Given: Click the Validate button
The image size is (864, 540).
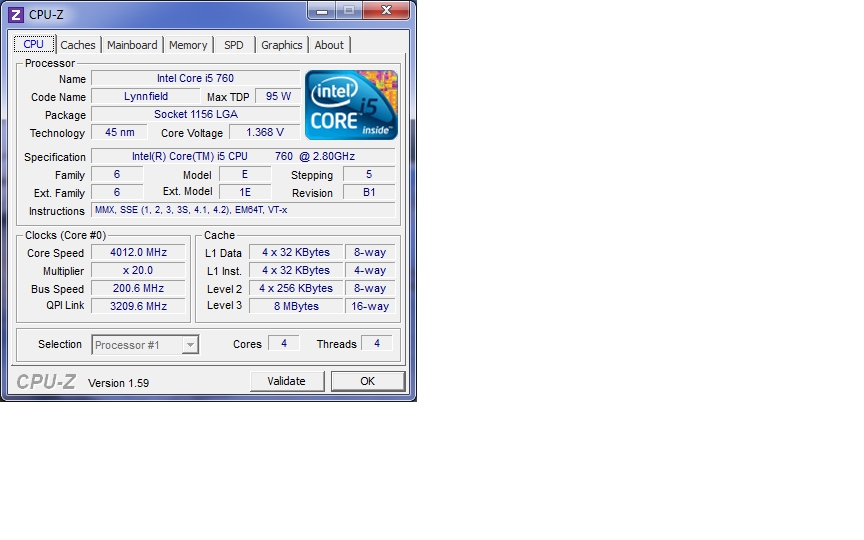Looking at the screenshot, I should [287, 381].
